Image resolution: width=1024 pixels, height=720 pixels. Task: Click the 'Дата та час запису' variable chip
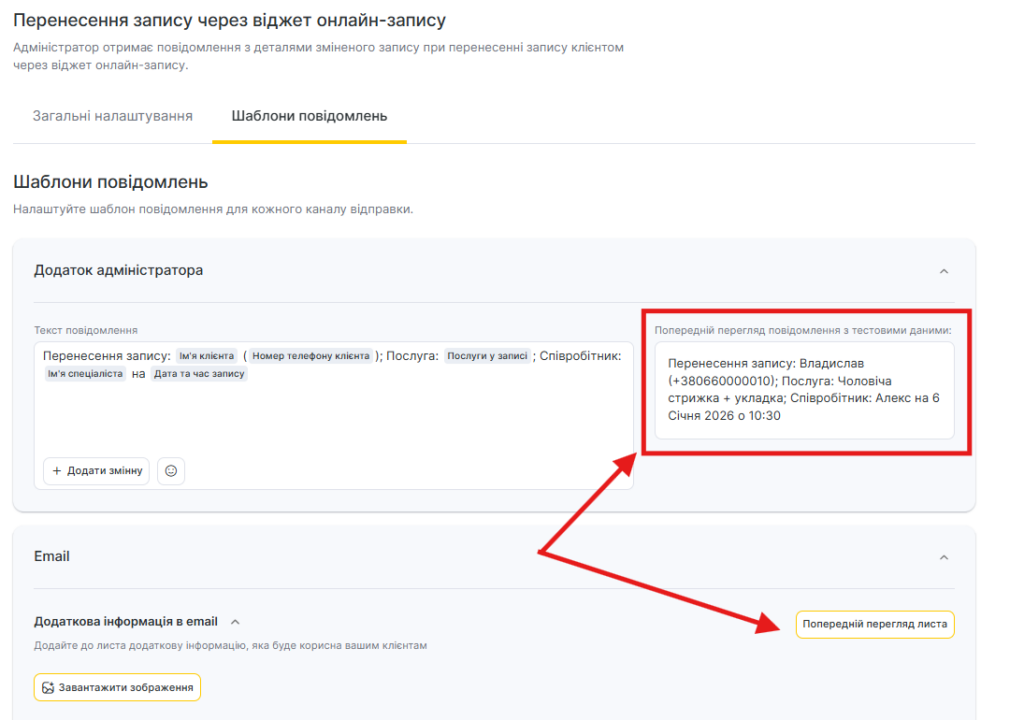point(199,374)
